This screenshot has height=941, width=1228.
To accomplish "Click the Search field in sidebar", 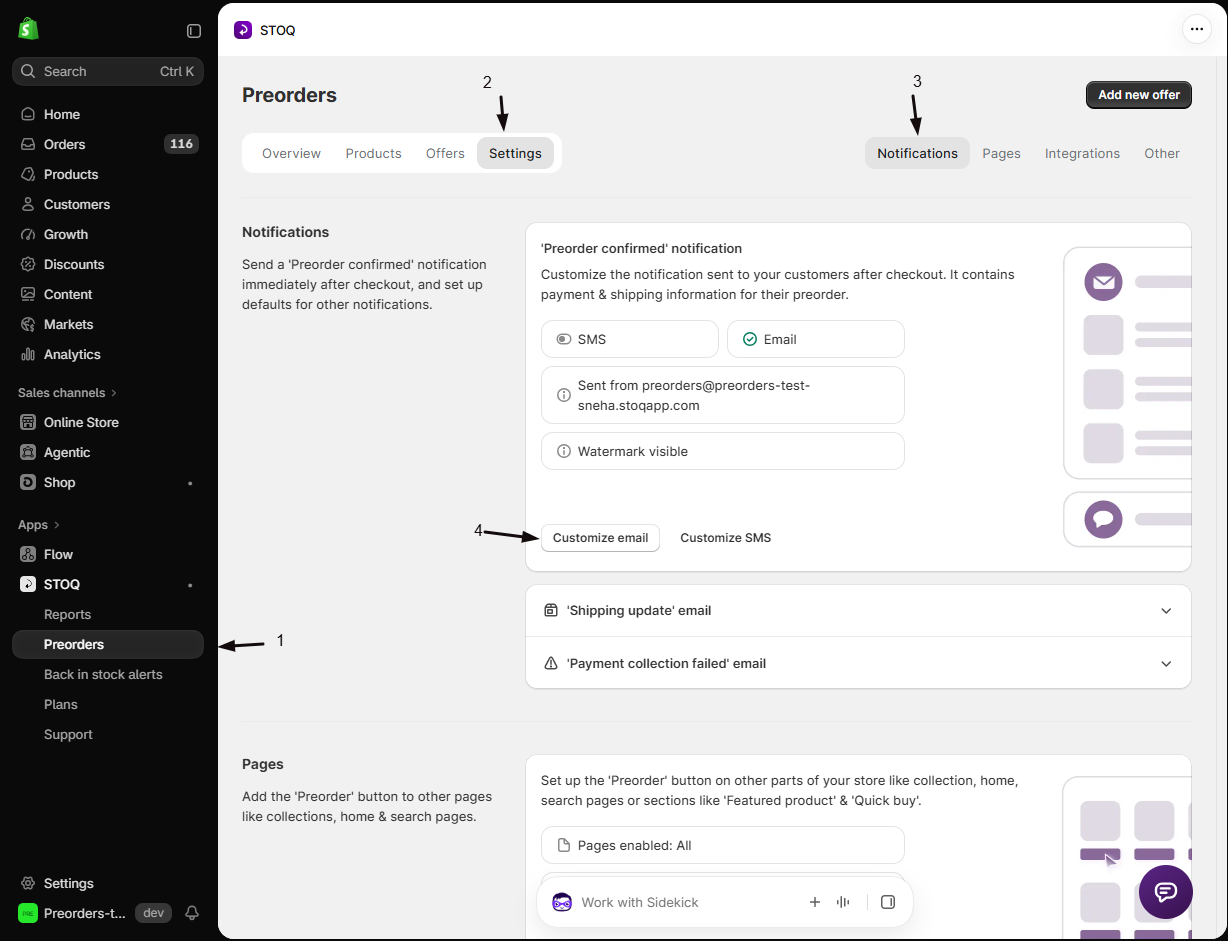I will pos(108,71).
